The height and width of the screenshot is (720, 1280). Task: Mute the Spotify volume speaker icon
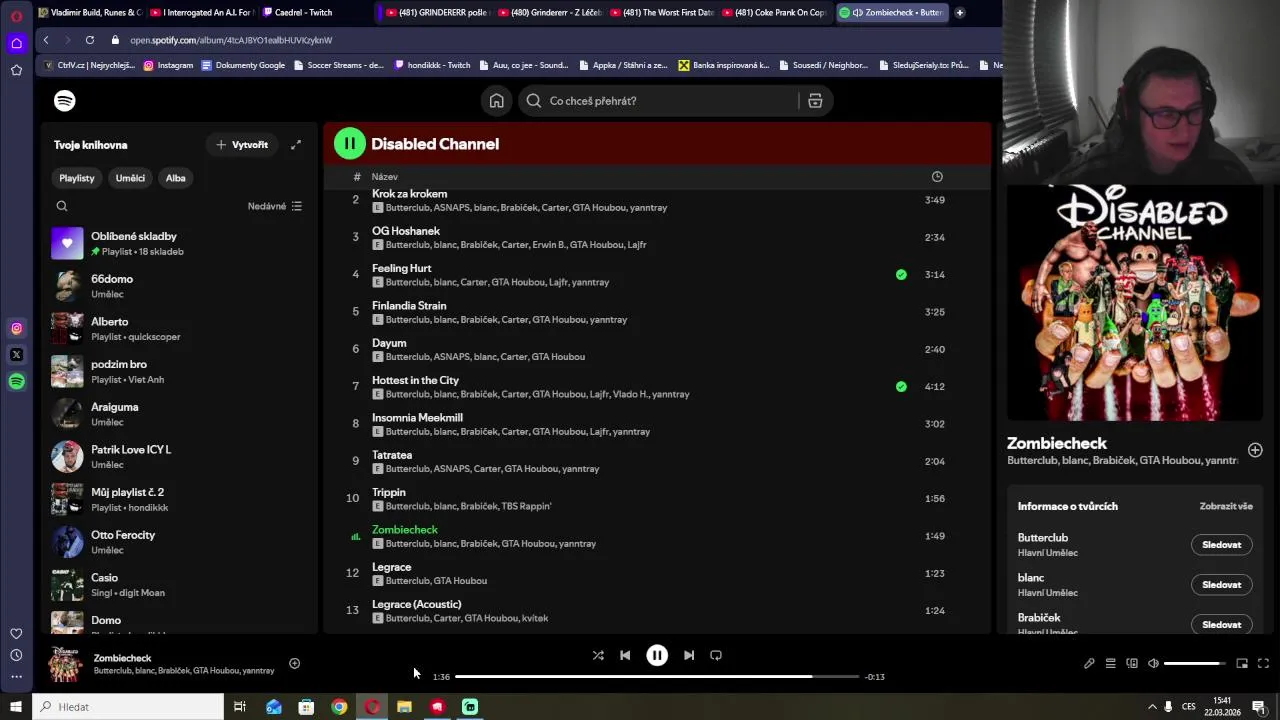click(1153, 663)
